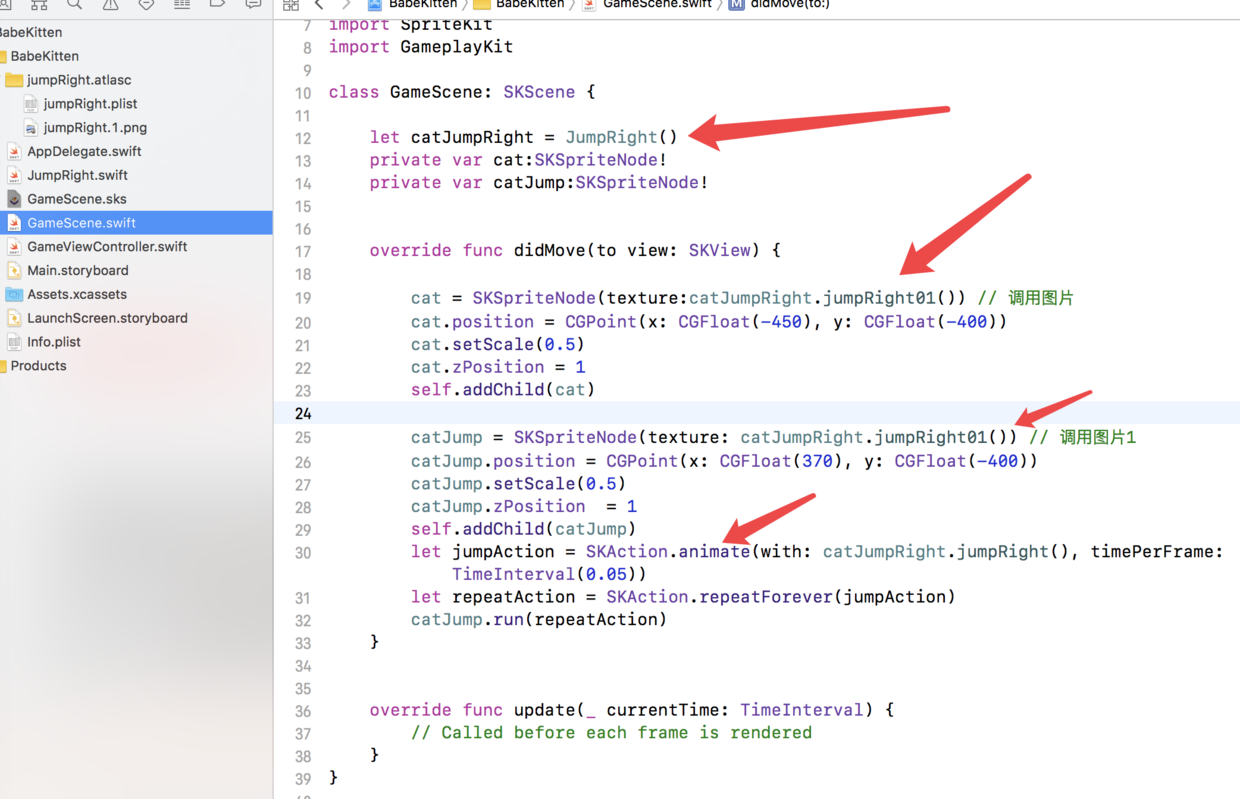Image resolution: width=1240 pixels, height=799 pixels.
Task: Click 'didMove' function name
Action: click(550, 250)
